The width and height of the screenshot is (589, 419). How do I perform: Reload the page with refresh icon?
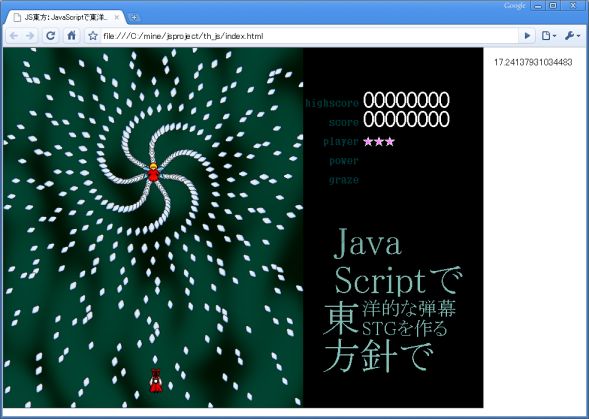(50, 36)
